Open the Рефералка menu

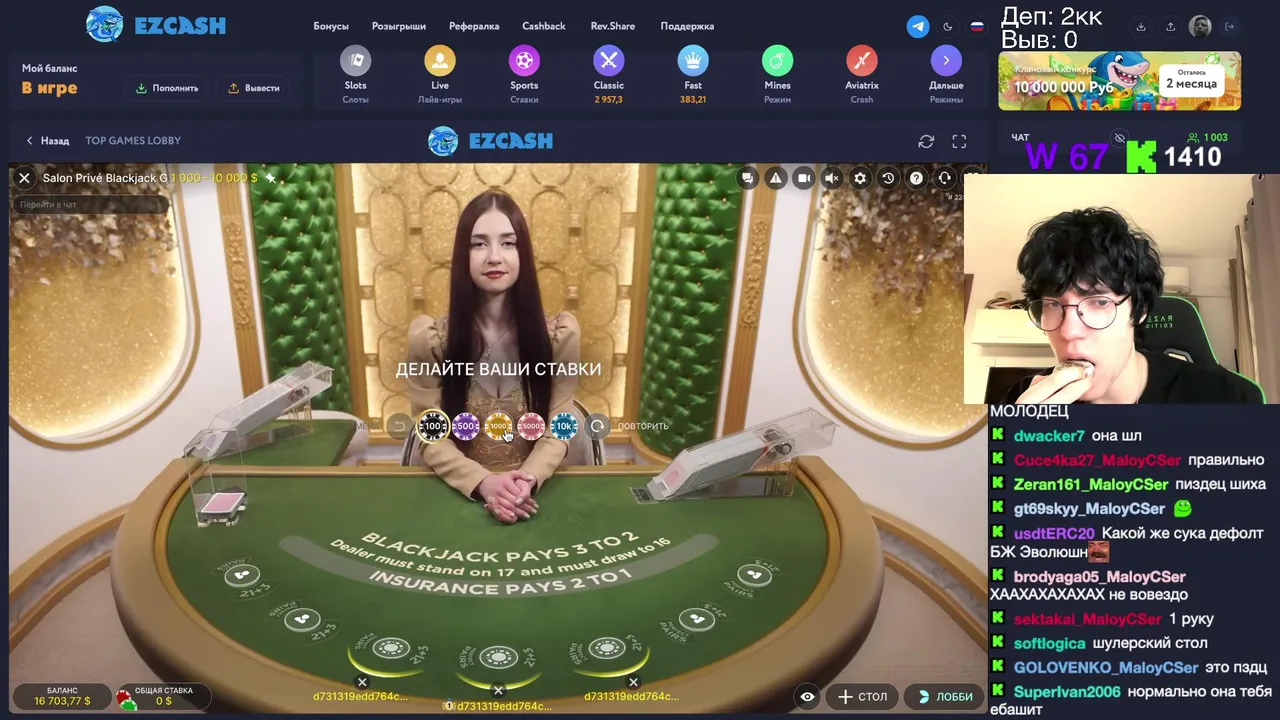[x=474, y=26]
